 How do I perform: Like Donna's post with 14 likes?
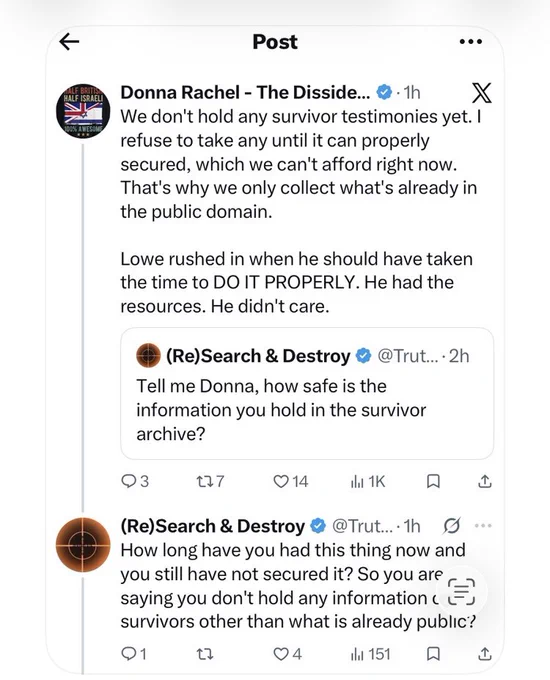pyautogui.click(x=291, y=481)
